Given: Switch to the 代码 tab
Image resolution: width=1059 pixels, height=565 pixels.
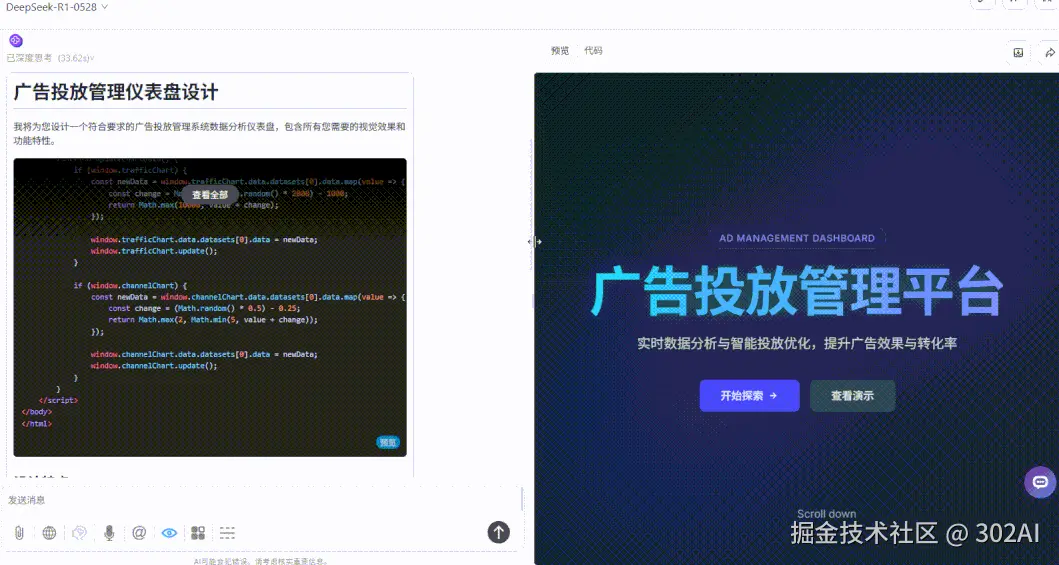Looking at the screenshot, I should pyautogui.click(x=593, y=51).
